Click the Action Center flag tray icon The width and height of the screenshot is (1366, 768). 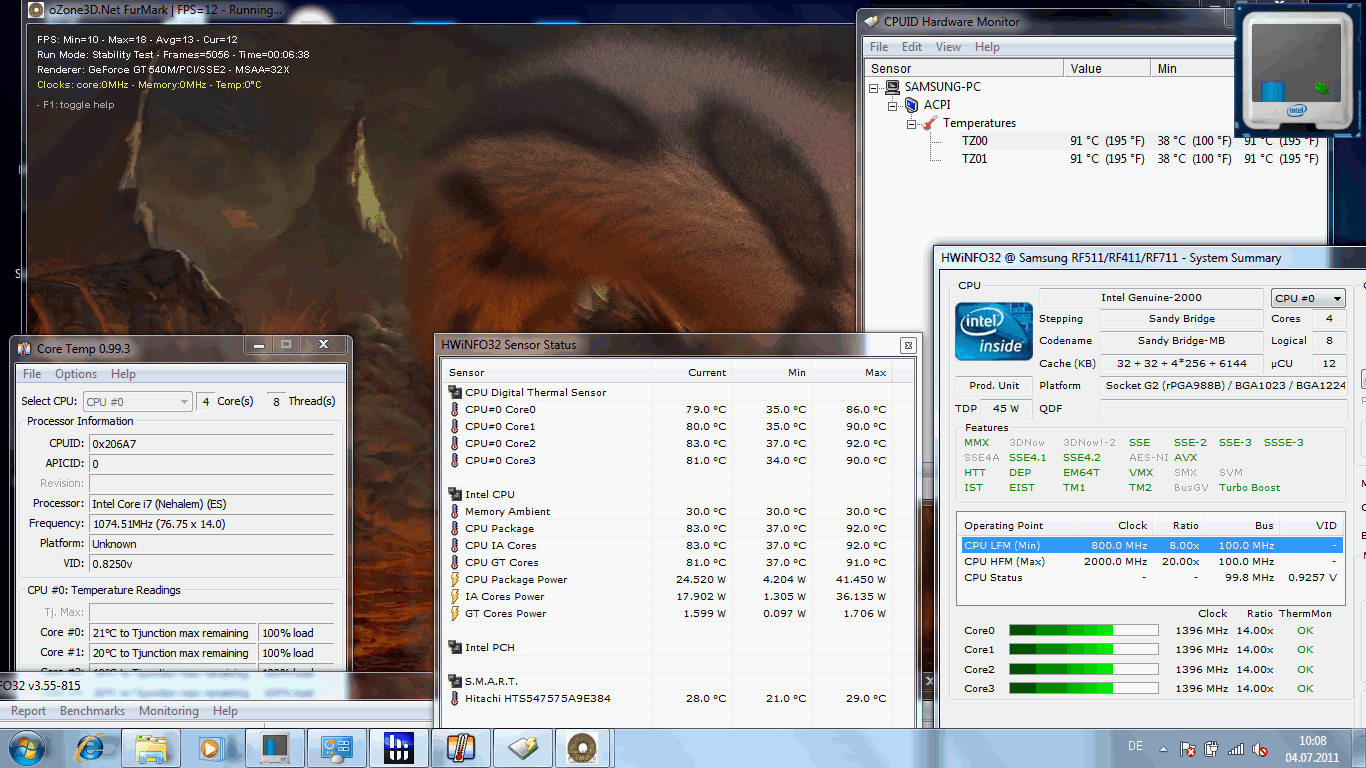click(1188, 748)
